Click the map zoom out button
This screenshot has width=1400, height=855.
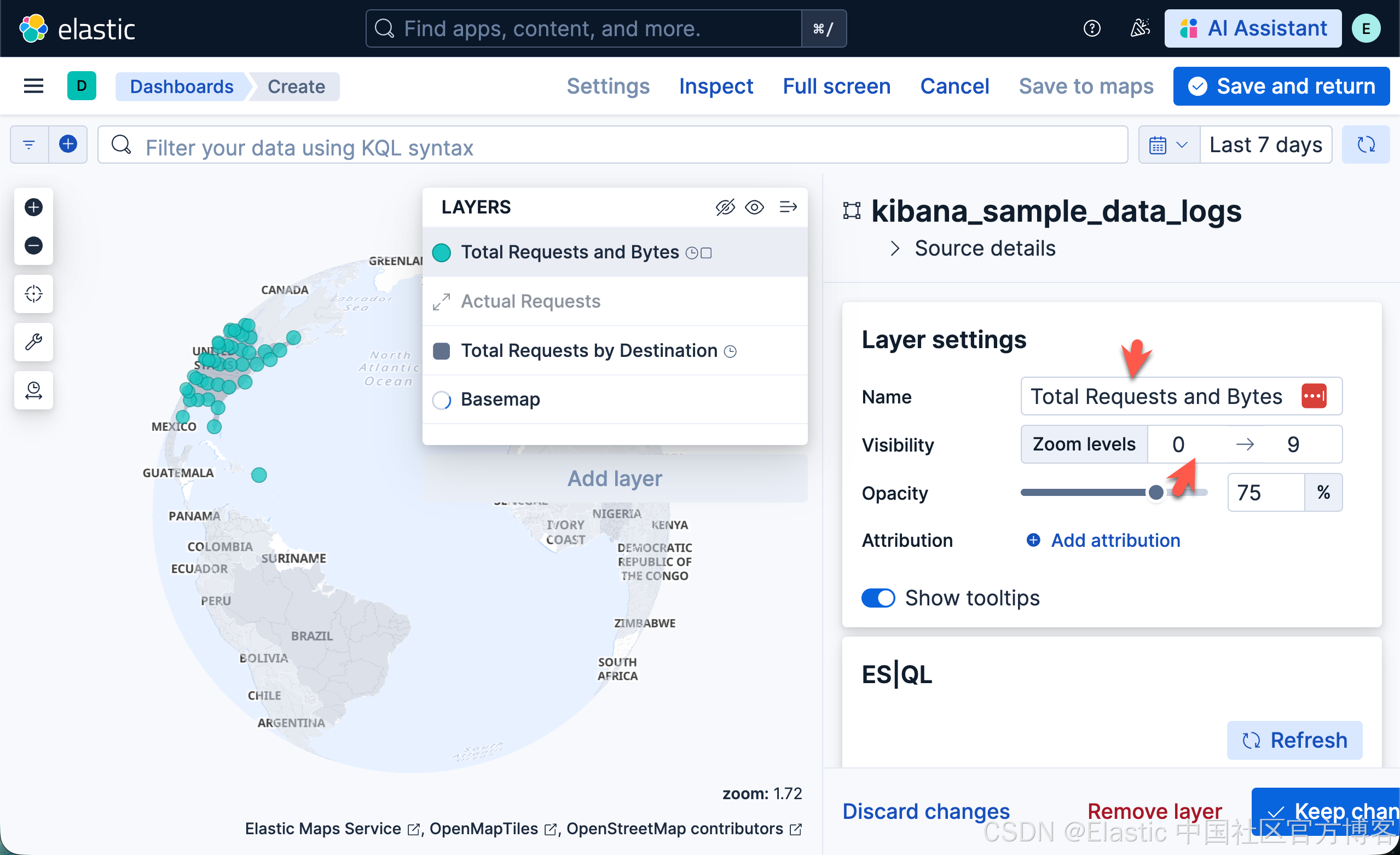[33, 245]
